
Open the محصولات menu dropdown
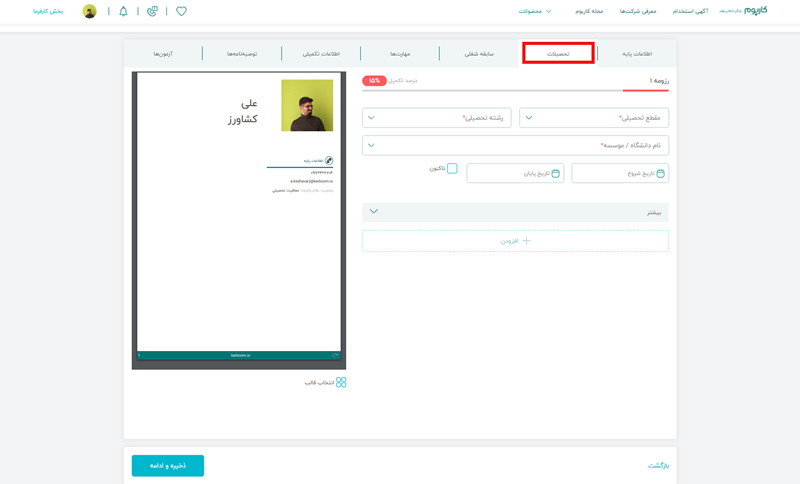535,11
